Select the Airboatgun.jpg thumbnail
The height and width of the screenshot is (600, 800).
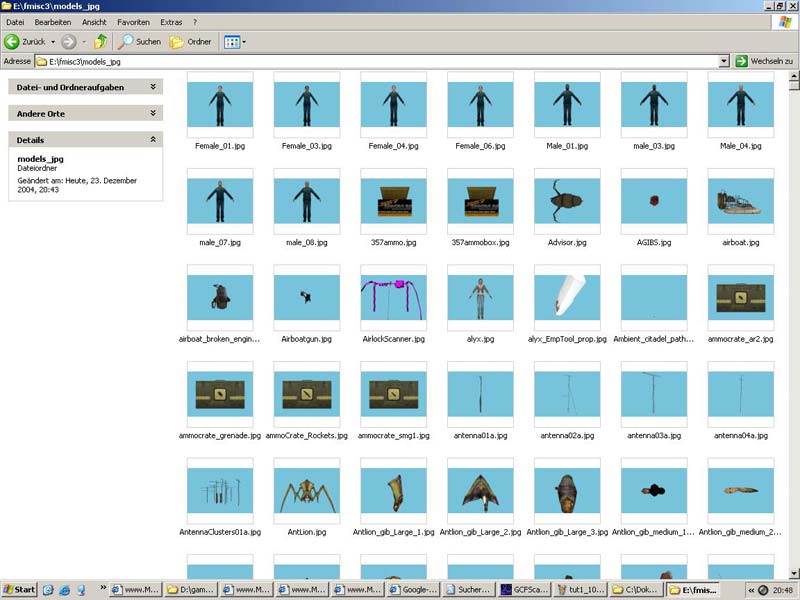pos(307,297)
